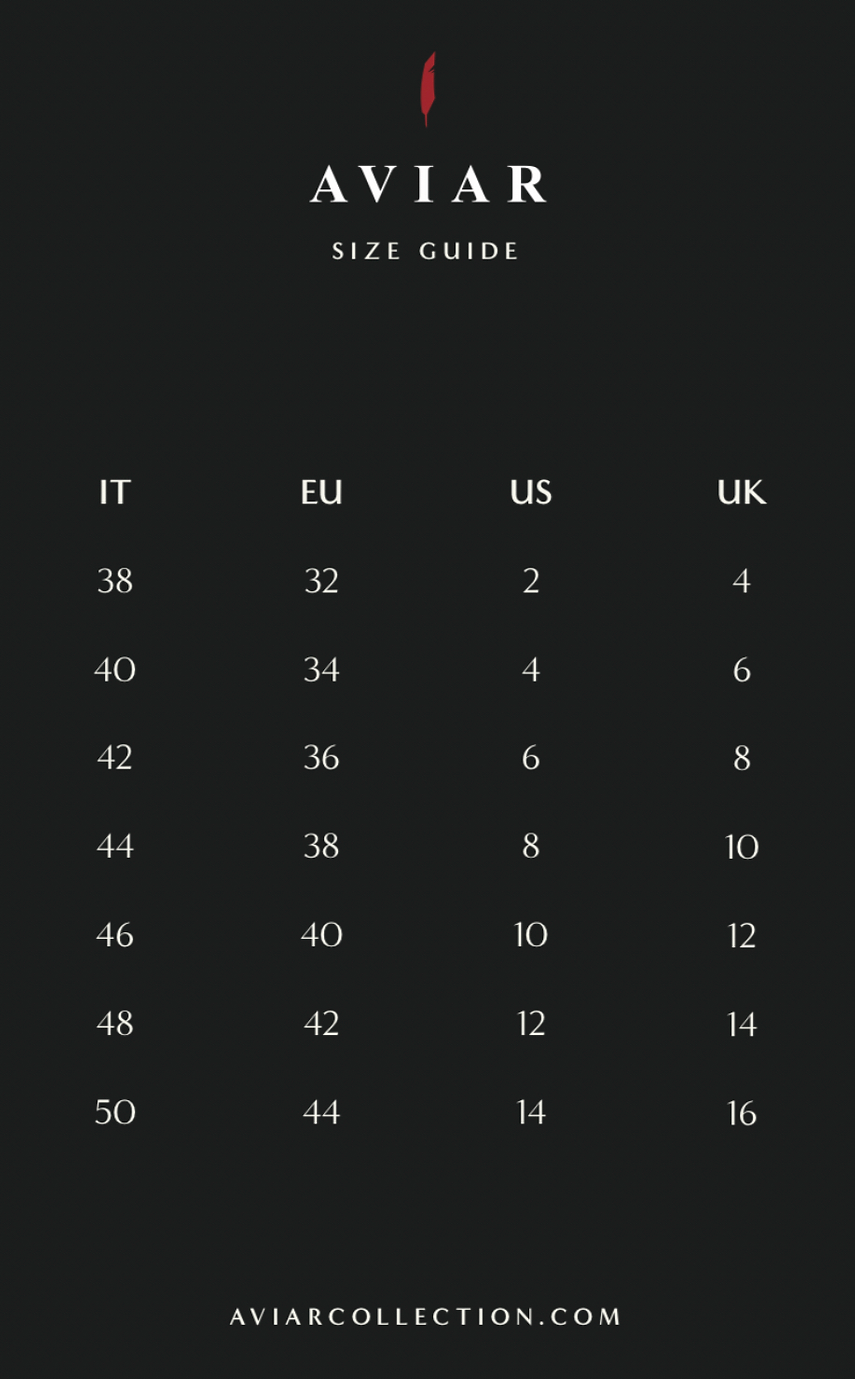Choose UK size 6
The width and height of the screenshot is (855, 1379).
pos(741,669)
